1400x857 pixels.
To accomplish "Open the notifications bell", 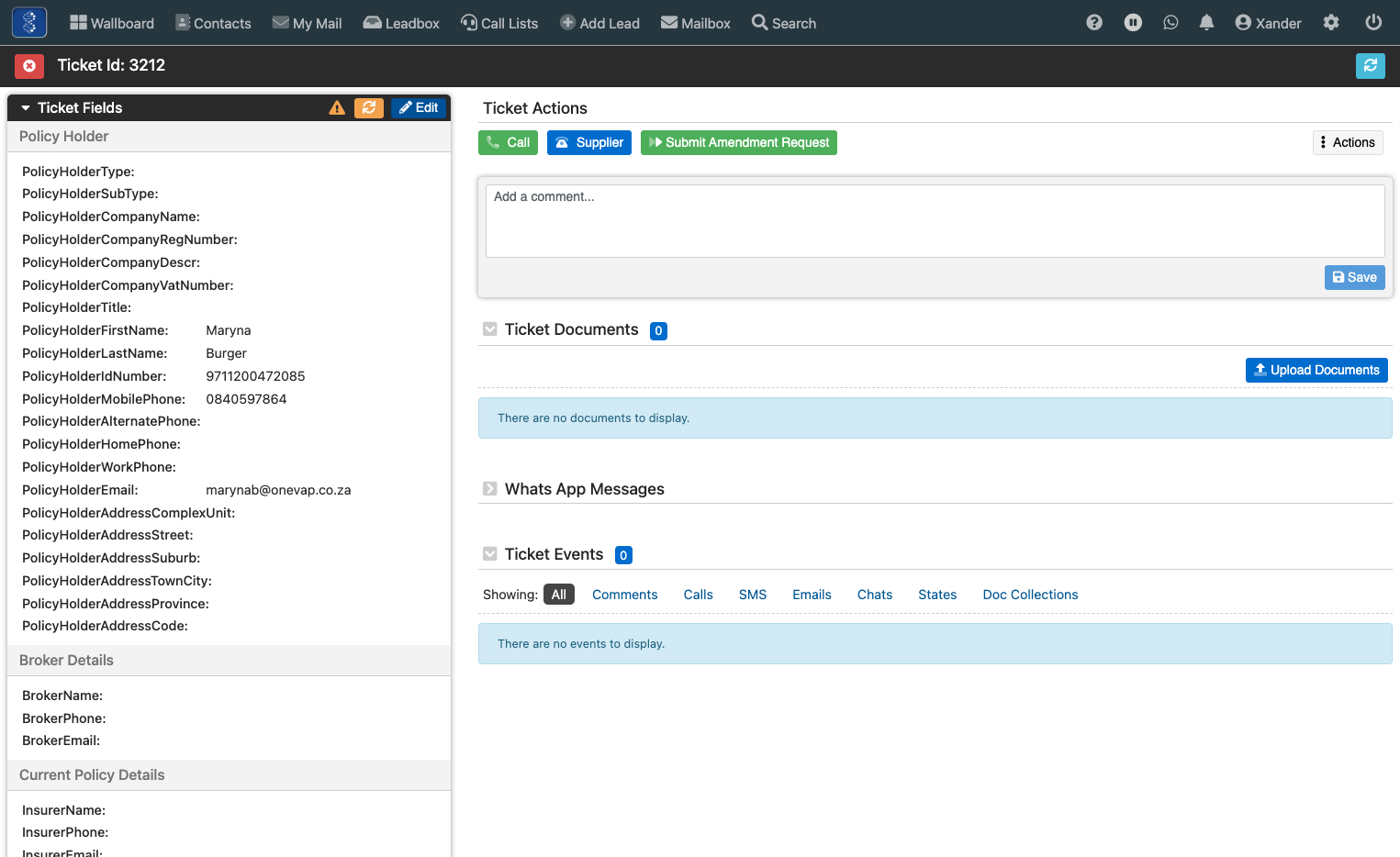I will 1207,23.
